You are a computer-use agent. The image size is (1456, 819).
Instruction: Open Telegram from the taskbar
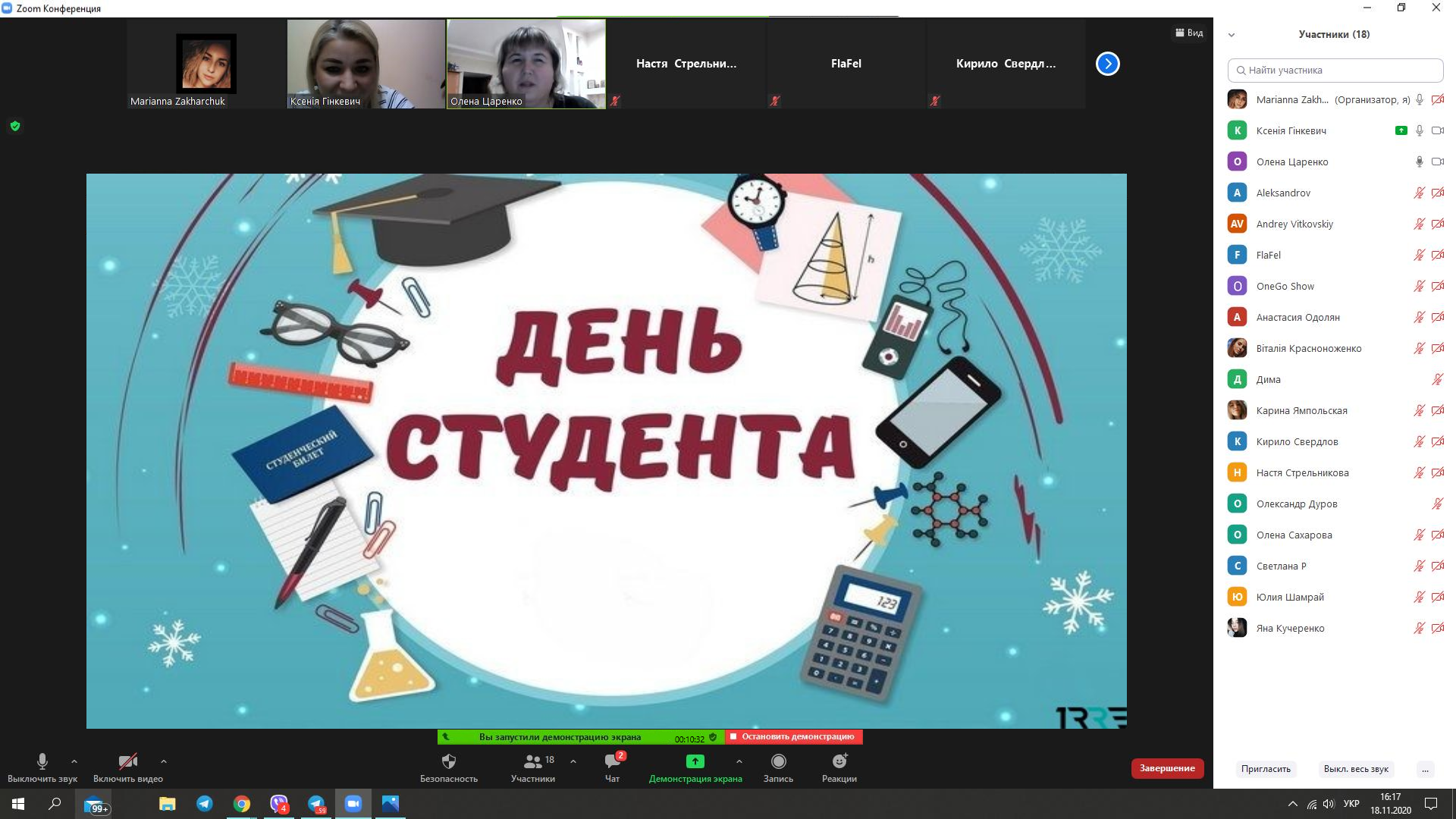205,804
